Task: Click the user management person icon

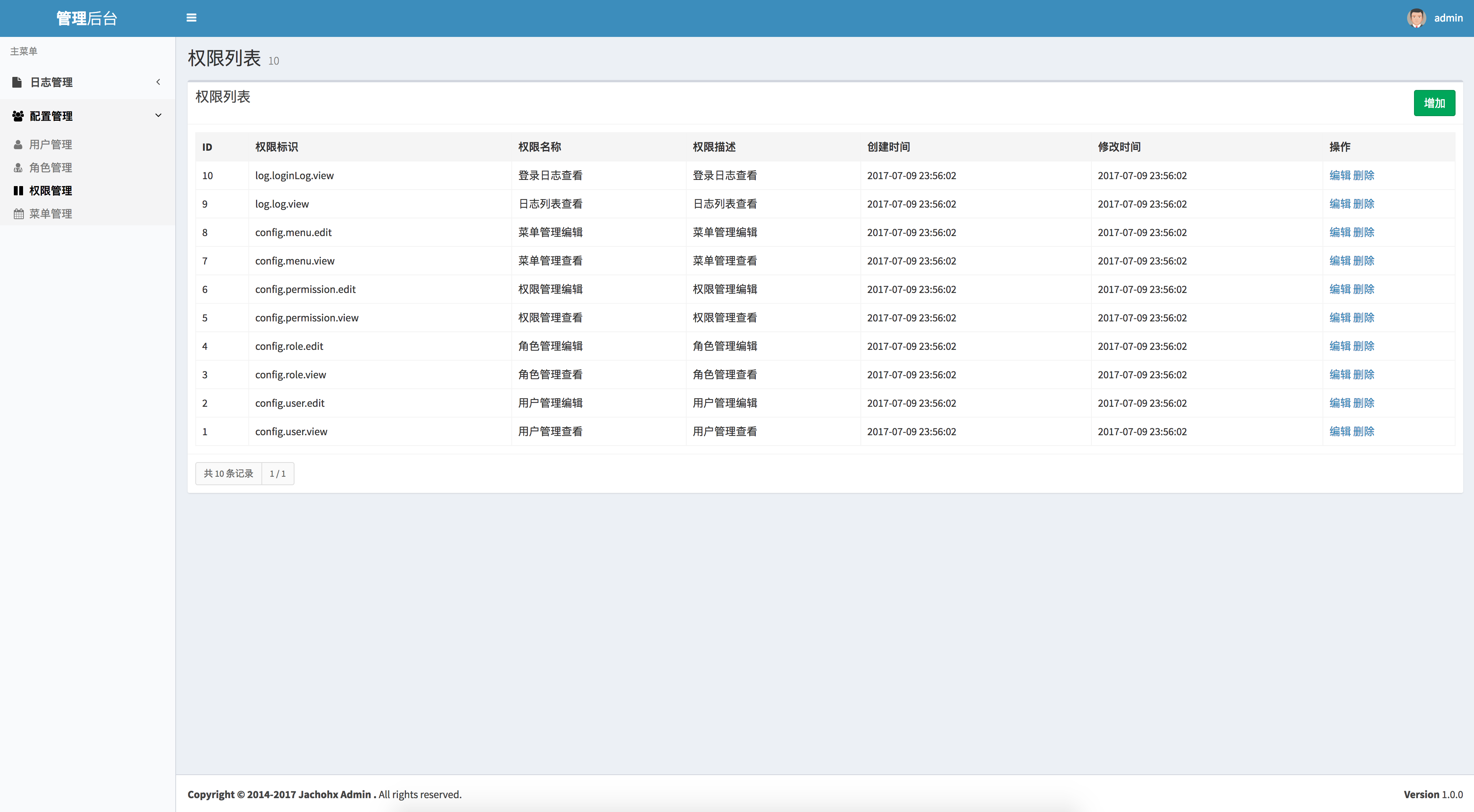Action: click(x=18, y=145)
